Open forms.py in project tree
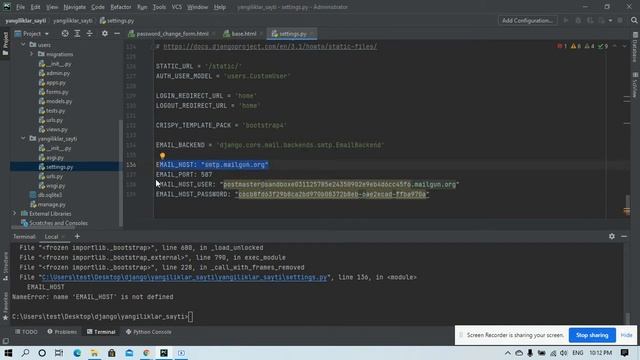 [53, 92]
